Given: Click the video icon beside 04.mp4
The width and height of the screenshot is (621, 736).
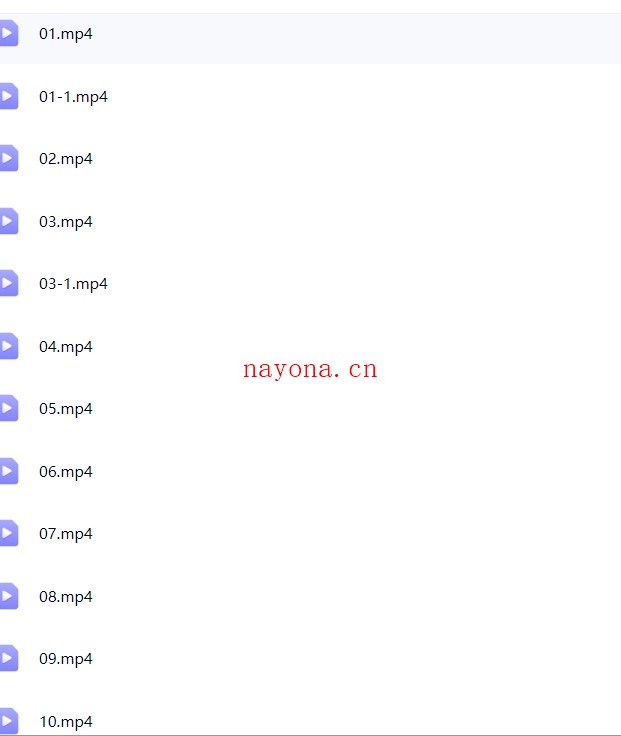Looking at the screenshot, I should pyautogui.click(x=9, y=346).
